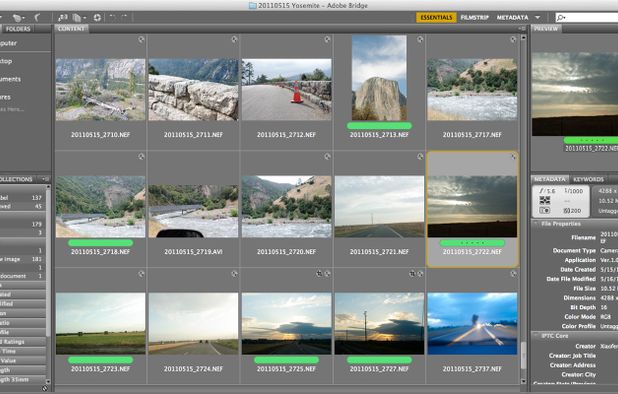Click the search magnifier options icon
The height and width of the screenshot is (394, 618).
pyautogui.click(x=561, y=17)
